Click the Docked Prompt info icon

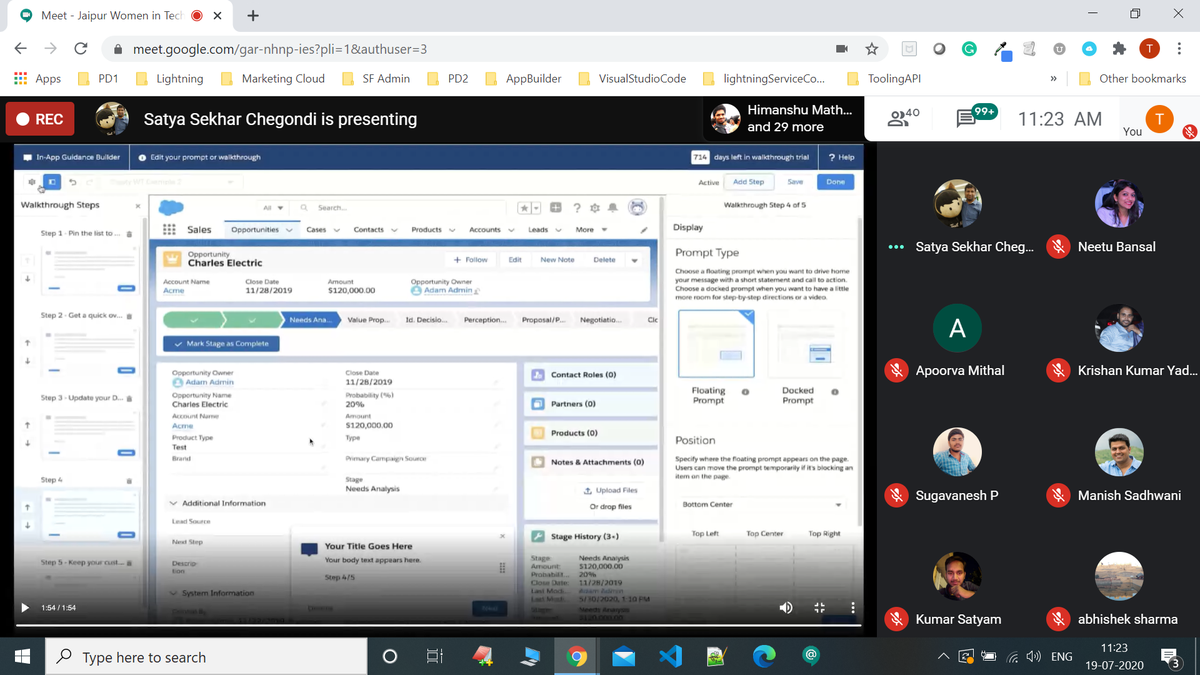[834, 392]
